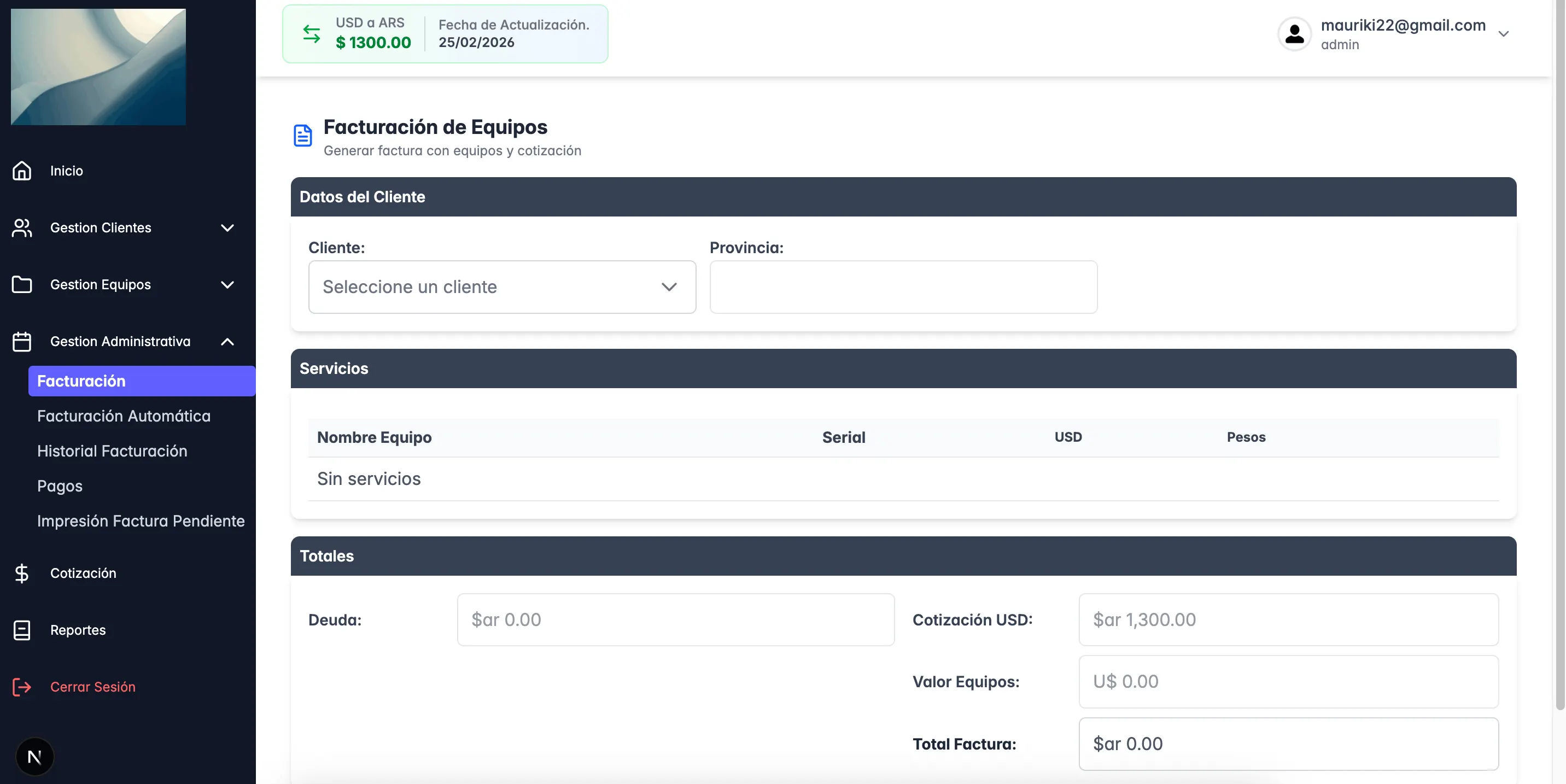The height and width of the screenshot is (784, 1566).
Task: Expand the Gestion Equipos submenu chevron
Action: pos(227,284)
